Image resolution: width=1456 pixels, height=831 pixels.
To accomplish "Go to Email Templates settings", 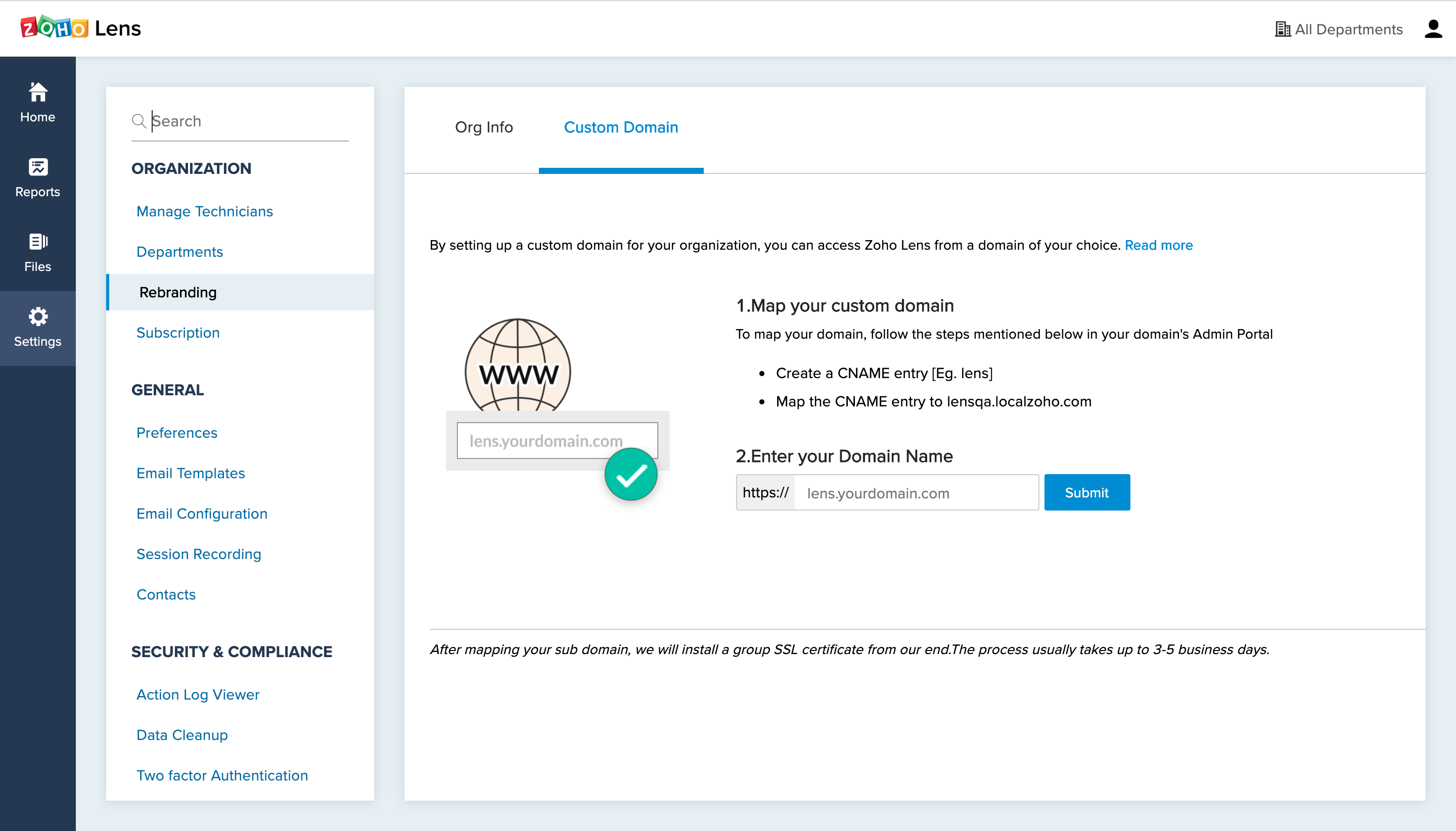I will tap(190, 473).
